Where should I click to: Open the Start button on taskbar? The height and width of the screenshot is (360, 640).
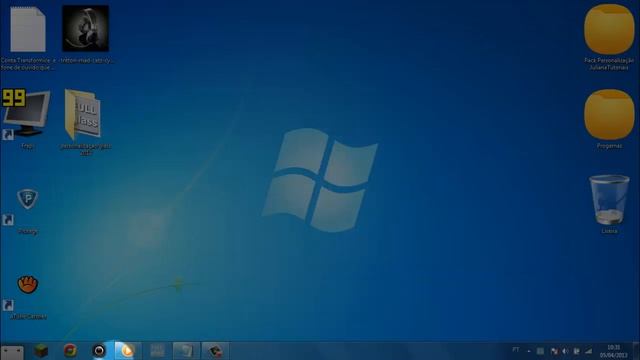pos(12,353)
